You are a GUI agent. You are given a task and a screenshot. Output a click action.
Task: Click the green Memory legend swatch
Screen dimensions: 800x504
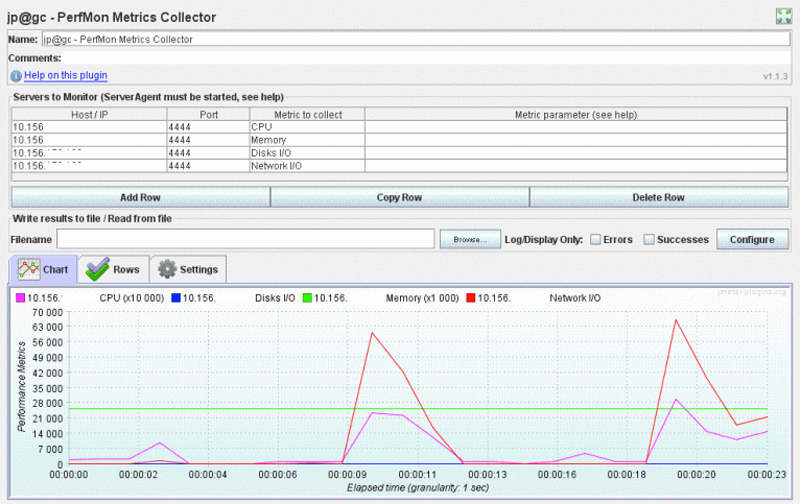(x=308, y=298)
